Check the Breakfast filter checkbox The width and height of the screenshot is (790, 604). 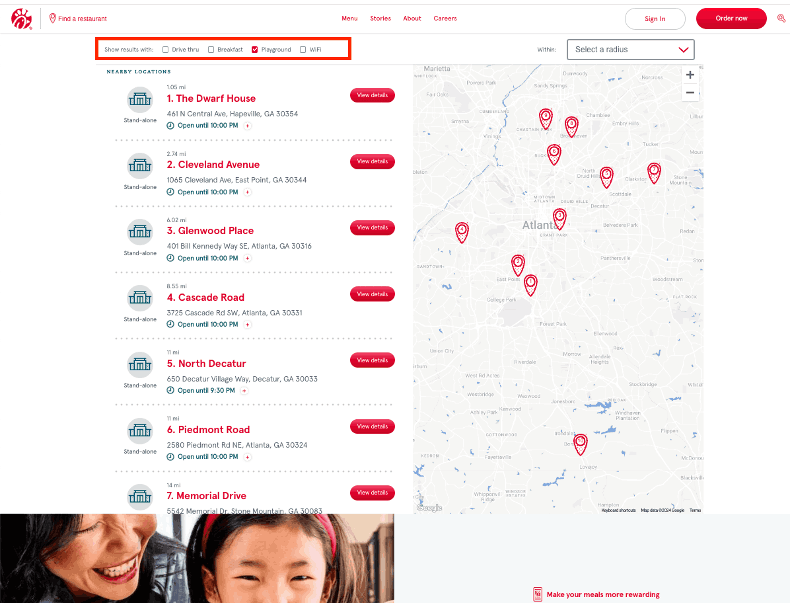click(x=211, y=49)
